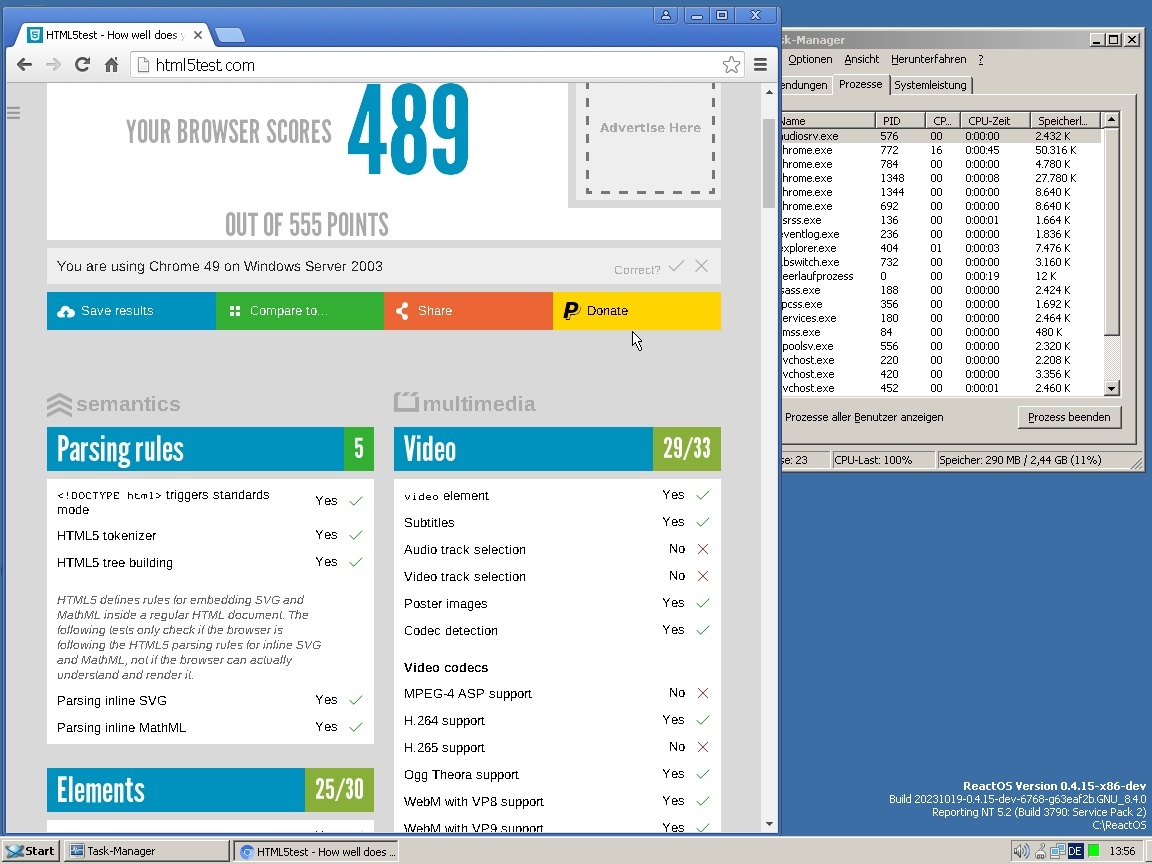Click Prozess beenden button
The width and height of the screenshot is (1152, 864).
(1069, 417)
